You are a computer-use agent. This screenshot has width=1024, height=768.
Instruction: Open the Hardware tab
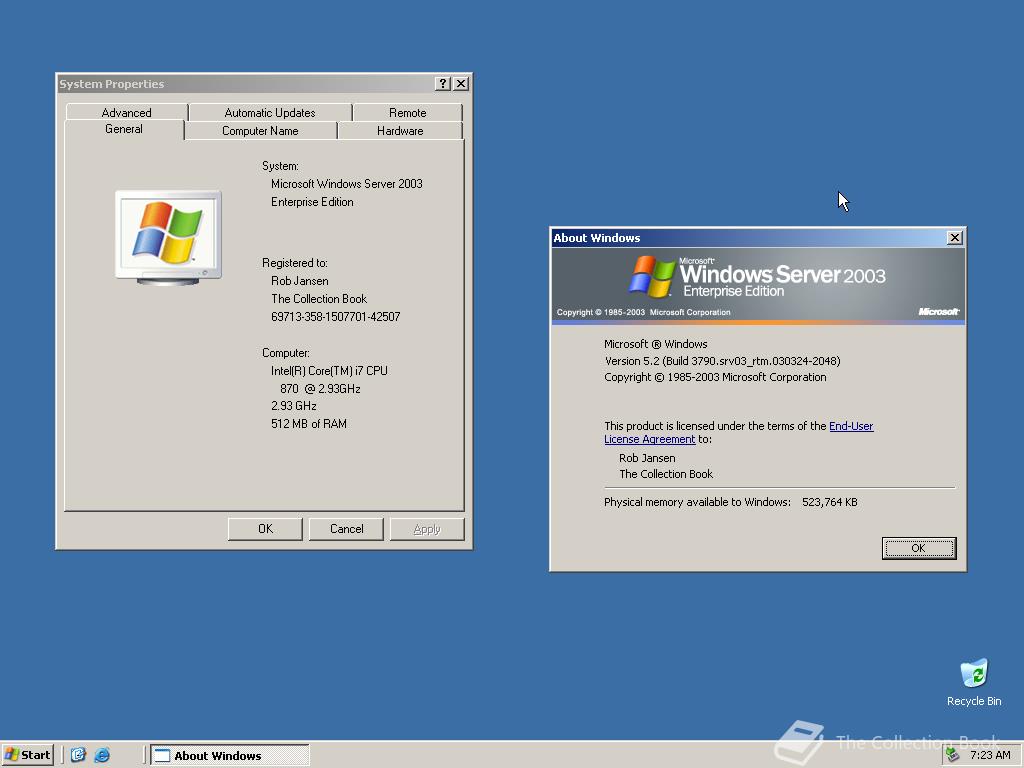click(x=400, y=131)
